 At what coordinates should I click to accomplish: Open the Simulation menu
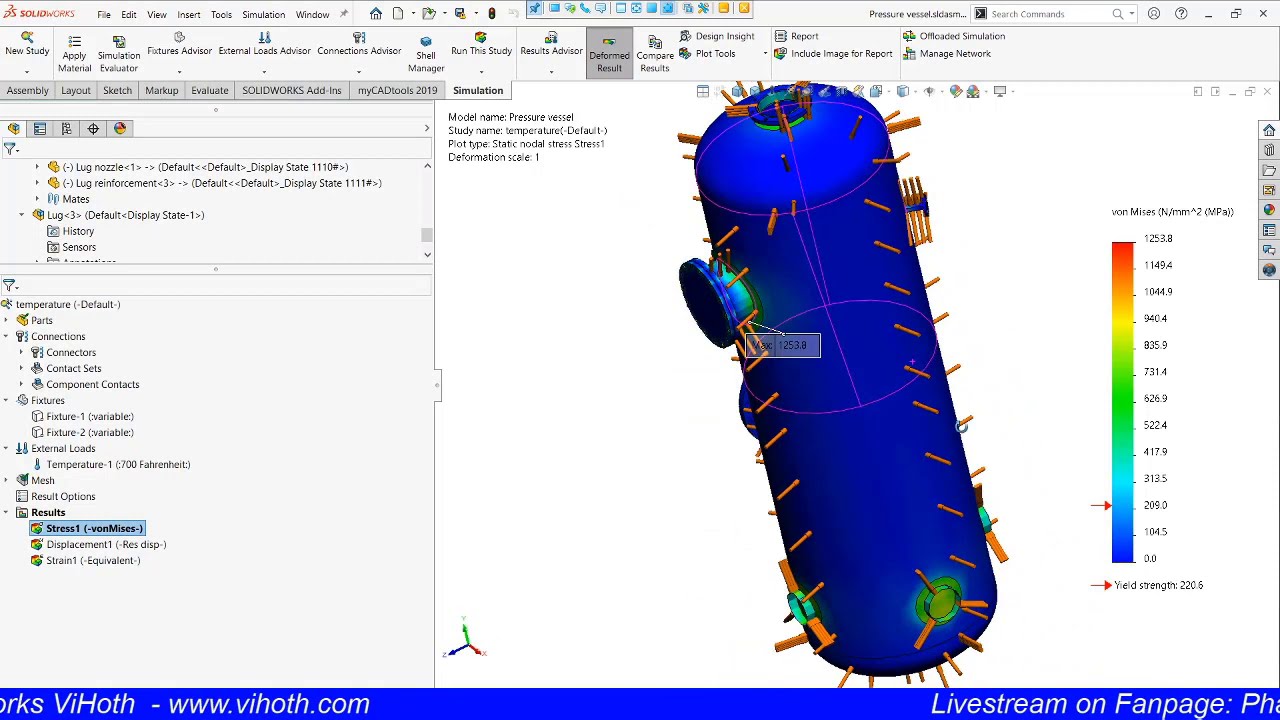(x=263, y=14)
